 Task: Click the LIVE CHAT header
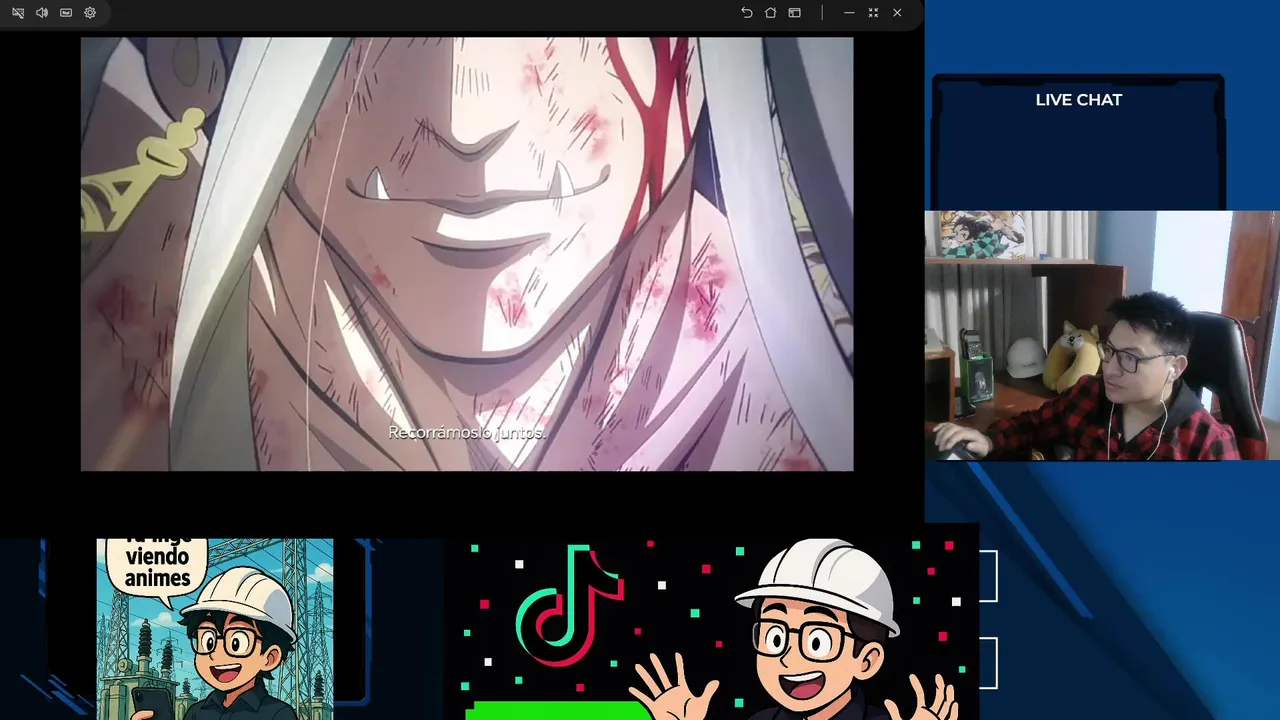[1079, 100]
